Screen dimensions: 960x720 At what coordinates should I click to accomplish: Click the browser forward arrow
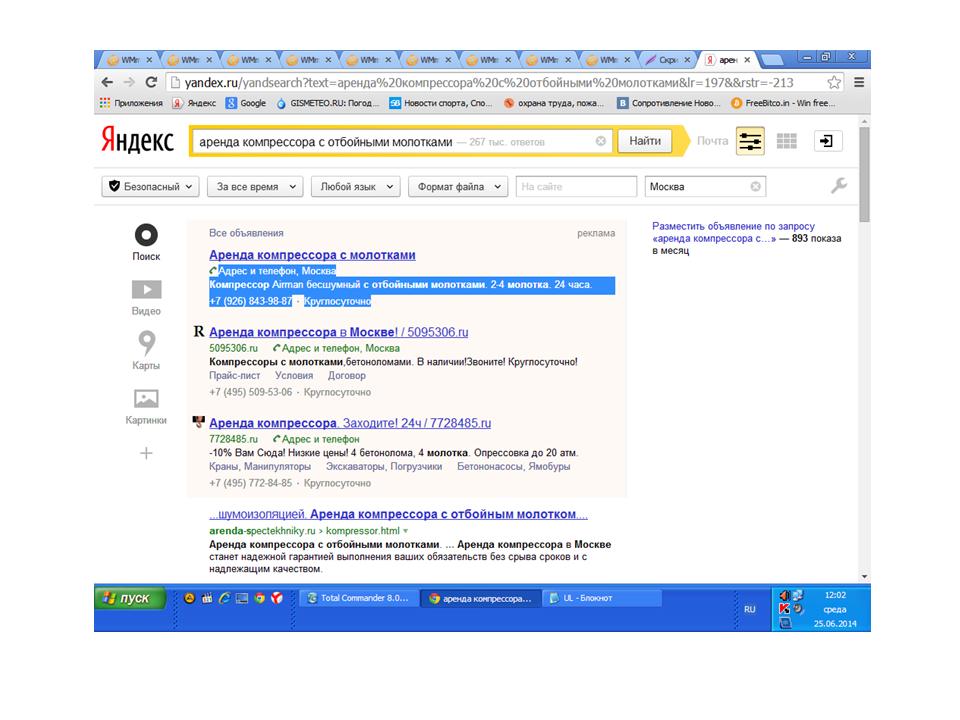129,82
